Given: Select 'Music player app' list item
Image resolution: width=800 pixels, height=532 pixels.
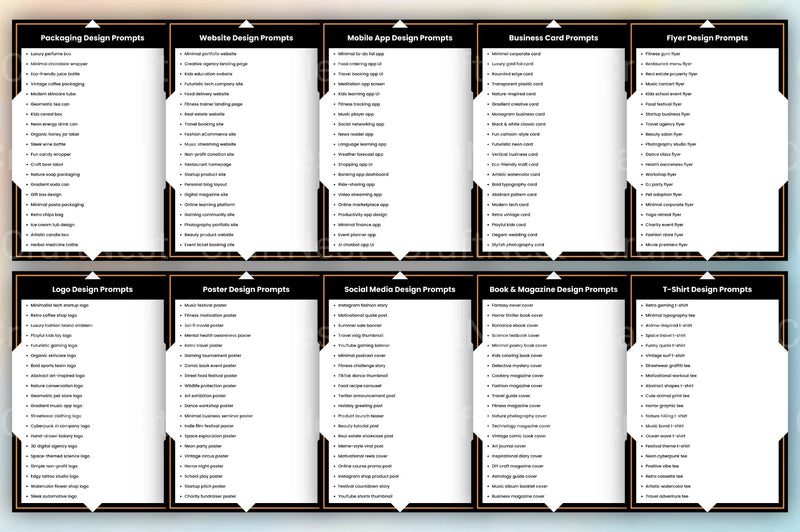Looking at the screenshot, I should [356, 114].
